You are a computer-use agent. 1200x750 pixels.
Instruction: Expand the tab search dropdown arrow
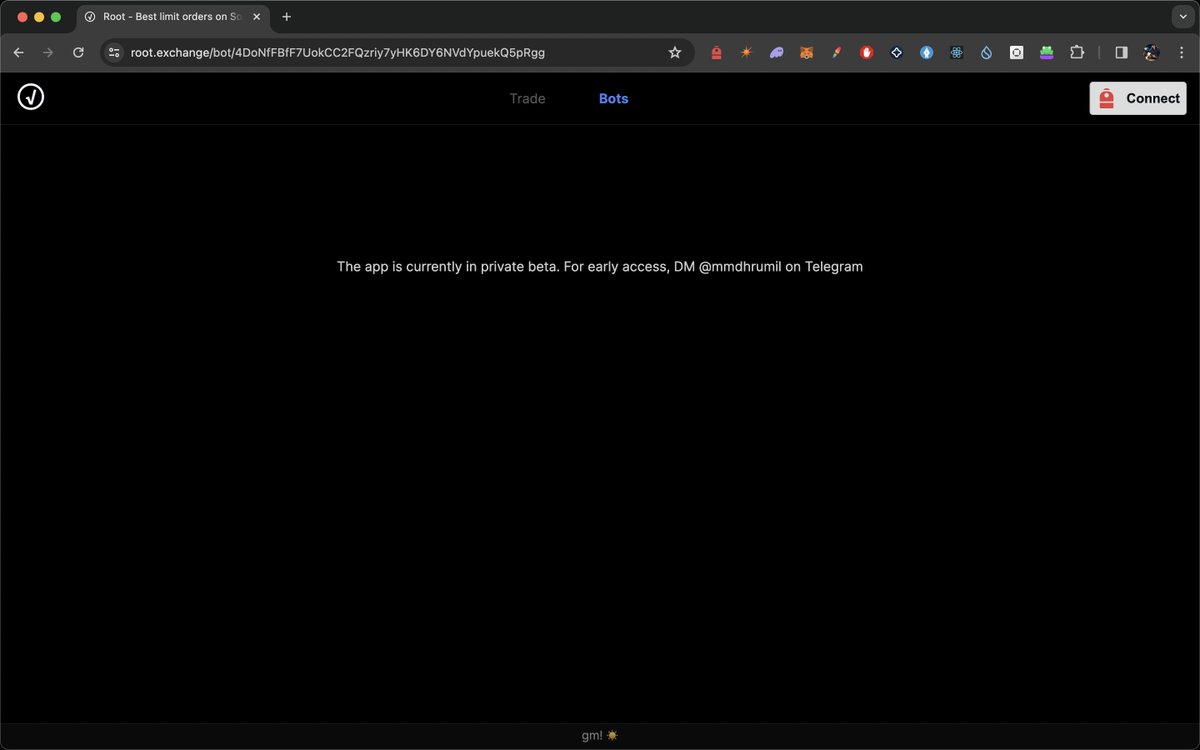pyautogui.click(x=1181, y=17)
